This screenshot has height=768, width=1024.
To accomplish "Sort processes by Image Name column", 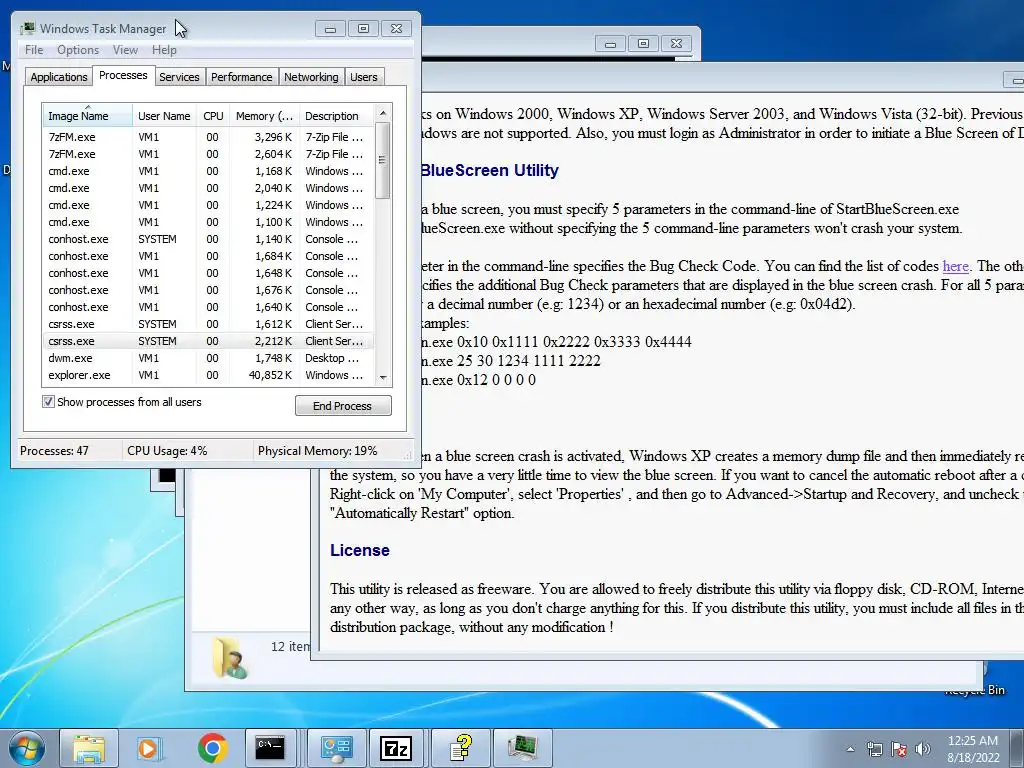I will pos(88,116).
